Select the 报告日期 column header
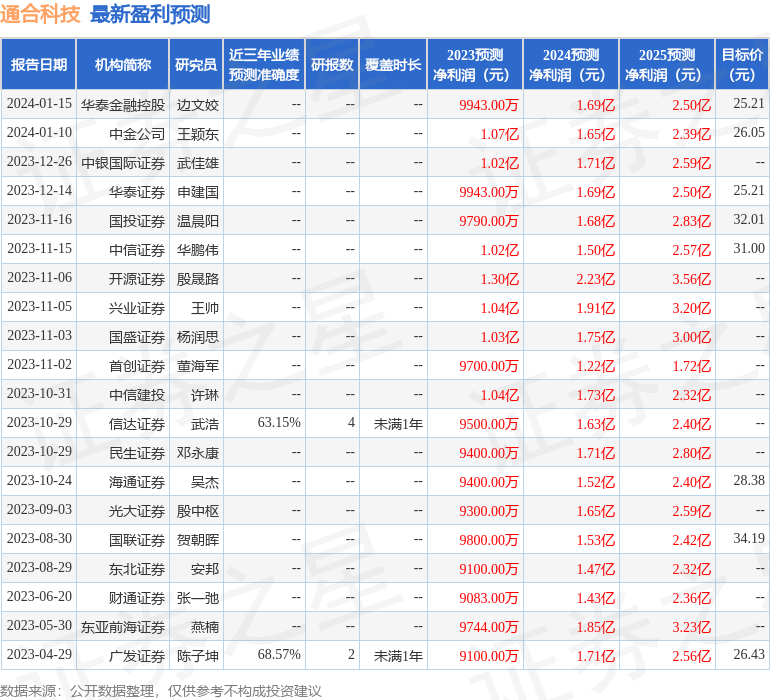 click(39, 64)
